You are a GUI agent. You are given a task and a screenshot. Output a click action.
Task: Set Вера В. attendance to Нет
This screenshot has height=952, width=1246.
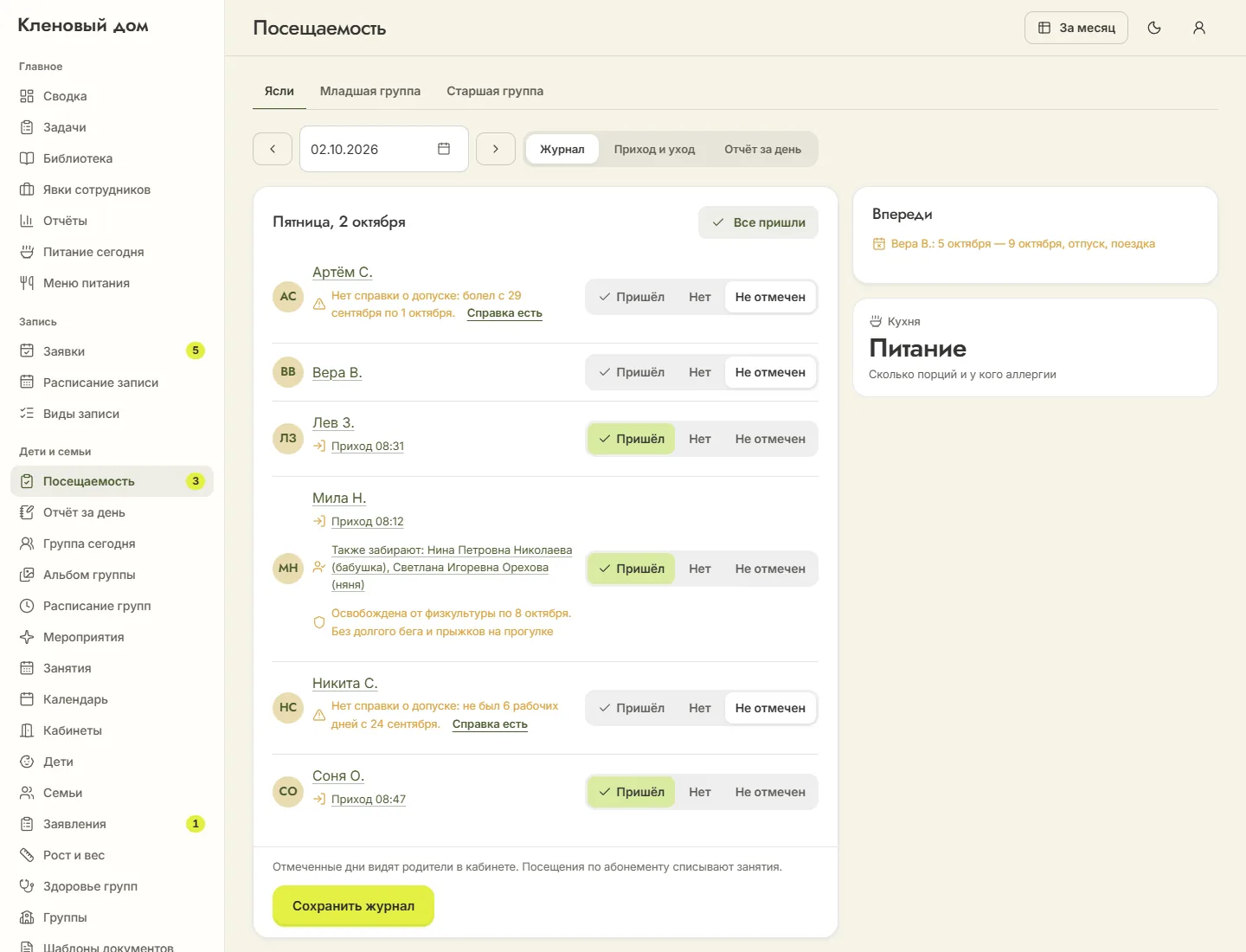(700, 372)
